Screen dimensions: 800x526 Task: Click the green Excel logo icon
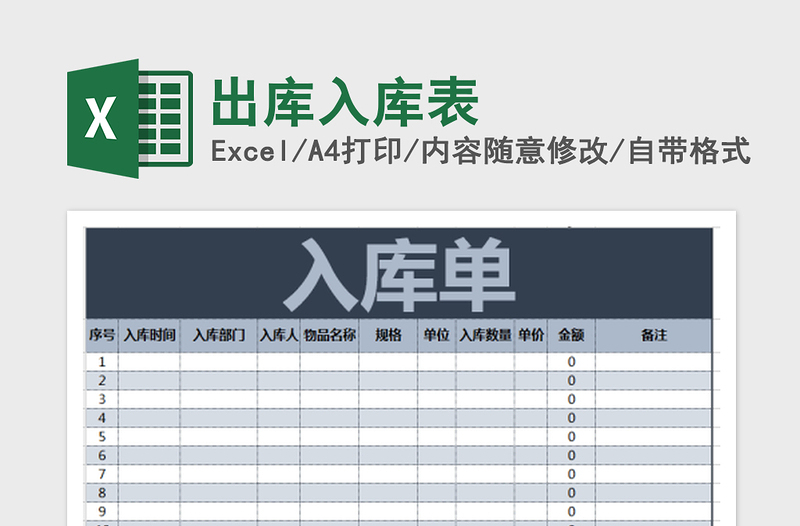(x=130, y=118)
